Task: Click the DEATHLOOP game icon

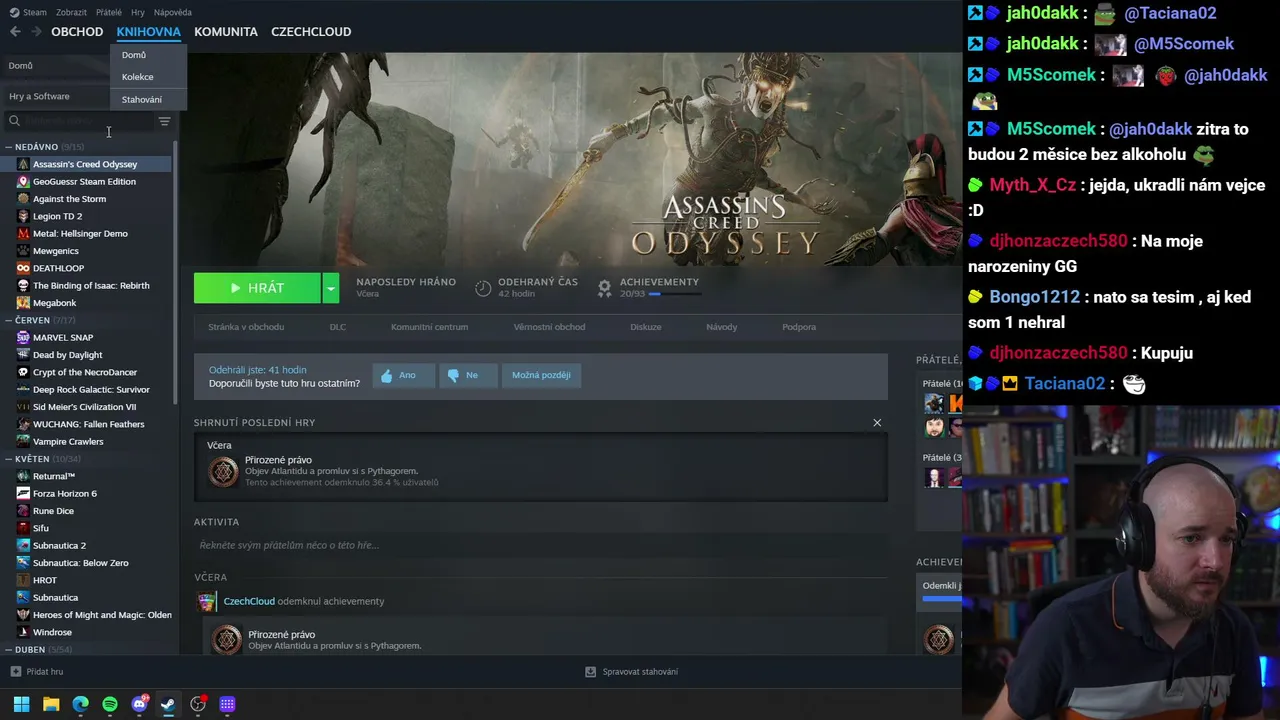Action: pos(23,268)
